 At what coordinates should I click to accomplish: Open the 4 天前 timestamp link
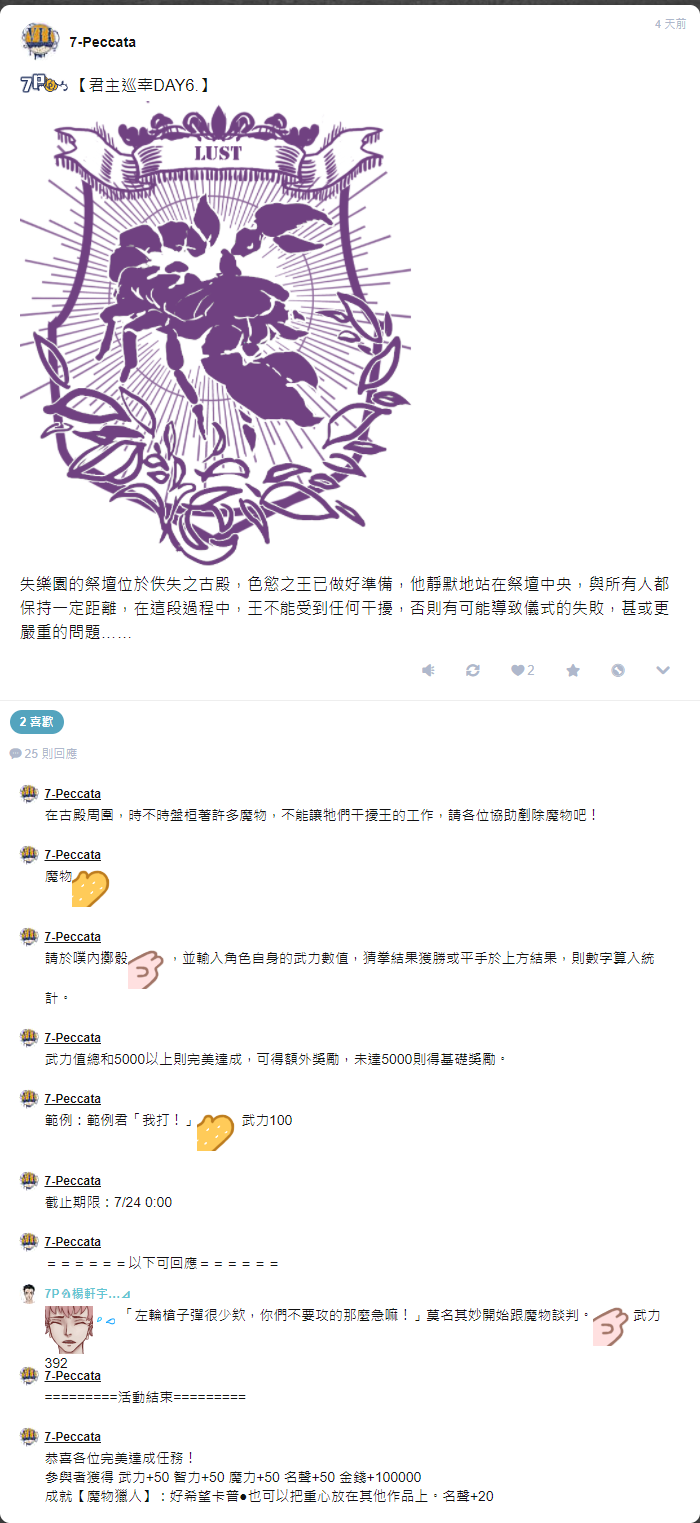pos(670,23)
